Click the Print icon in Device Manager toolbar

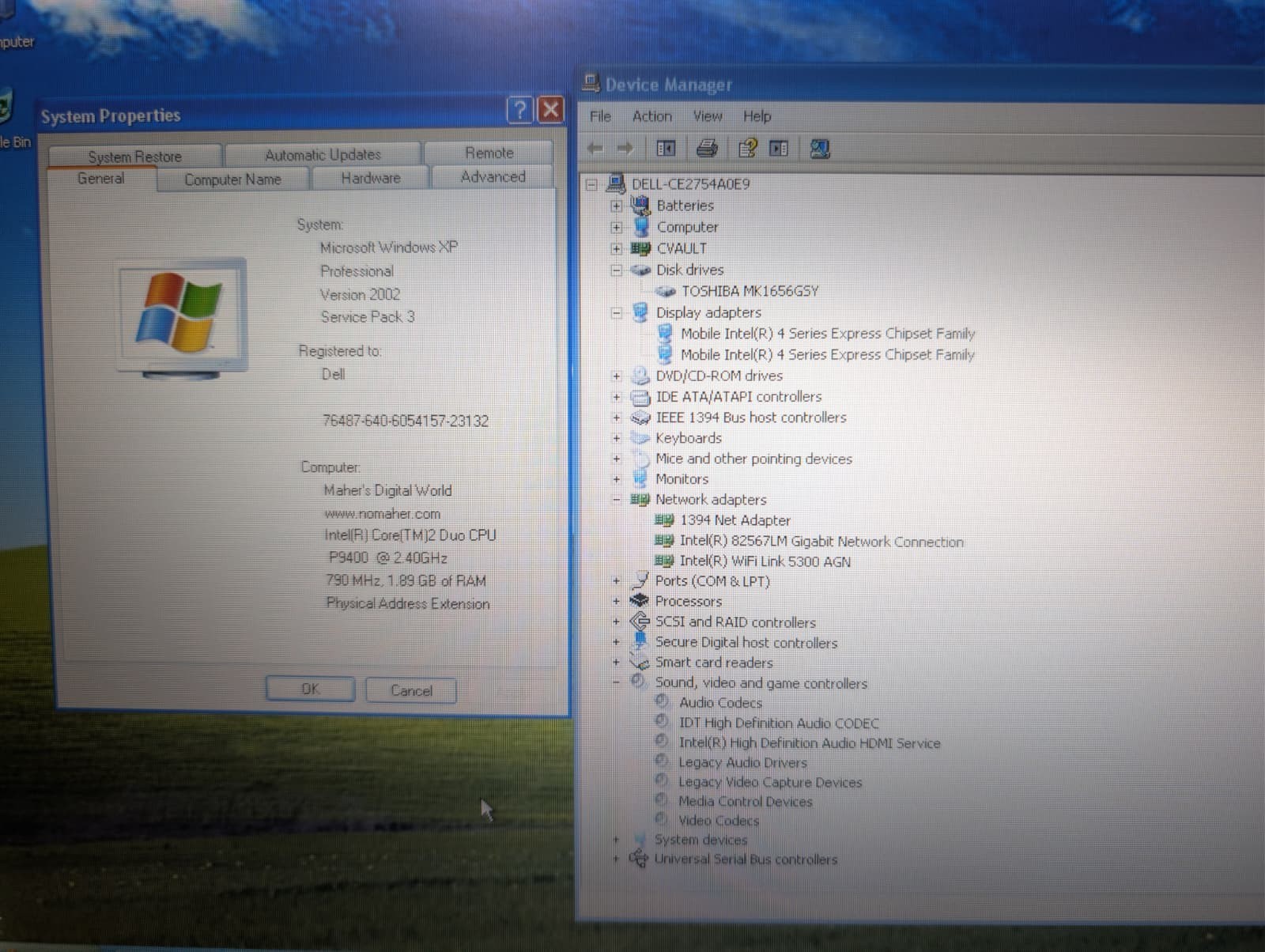[x=707, y=148]
